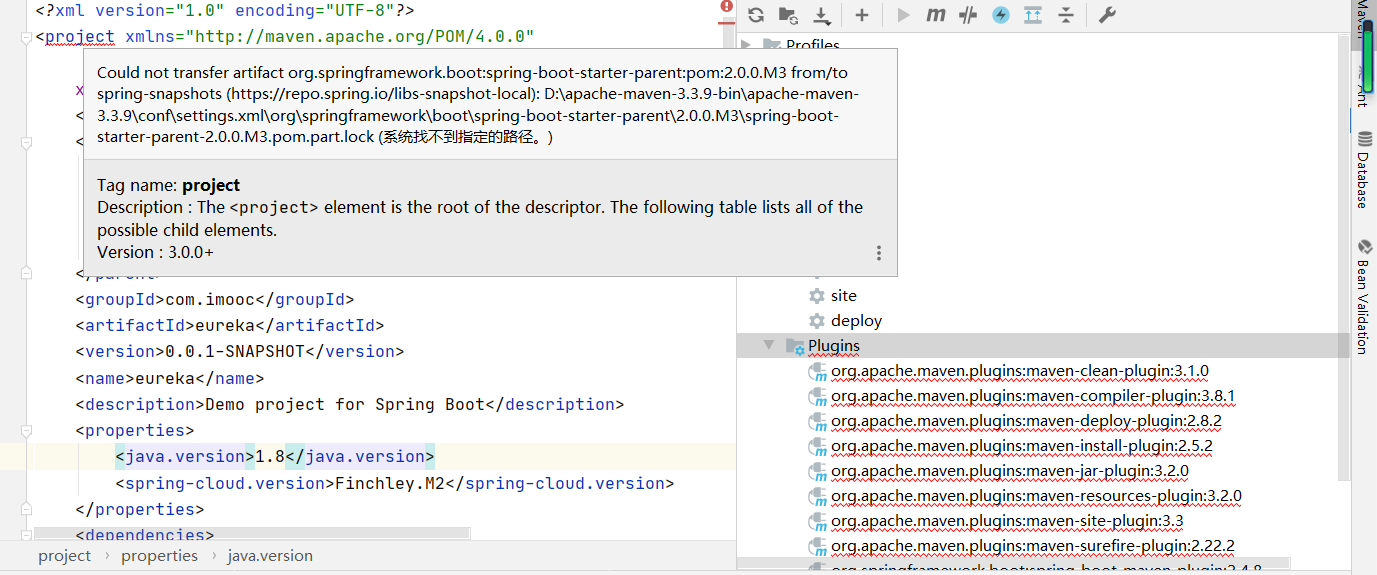This screenshot has height=575, width=1377.
Task: Click the red error indicator in editor
Action: (x=726, y=7)
